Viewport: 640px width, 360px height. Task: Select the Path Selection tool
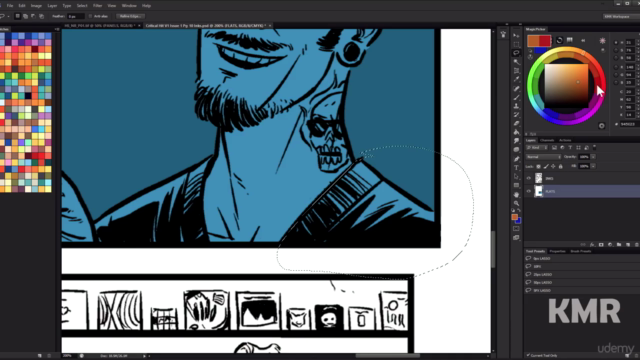coord(516,176)
